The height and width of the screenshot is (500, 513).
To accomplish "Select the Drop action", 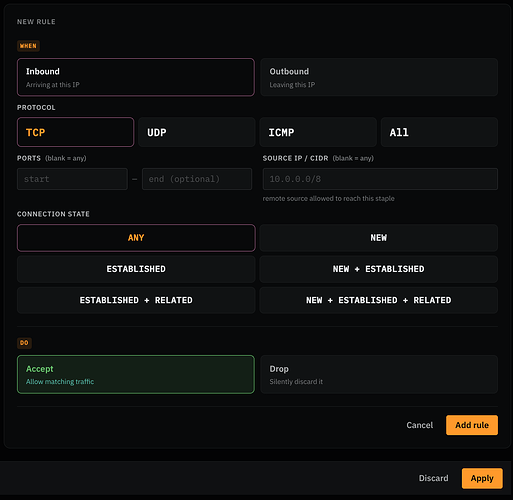I will pos(379,374).
